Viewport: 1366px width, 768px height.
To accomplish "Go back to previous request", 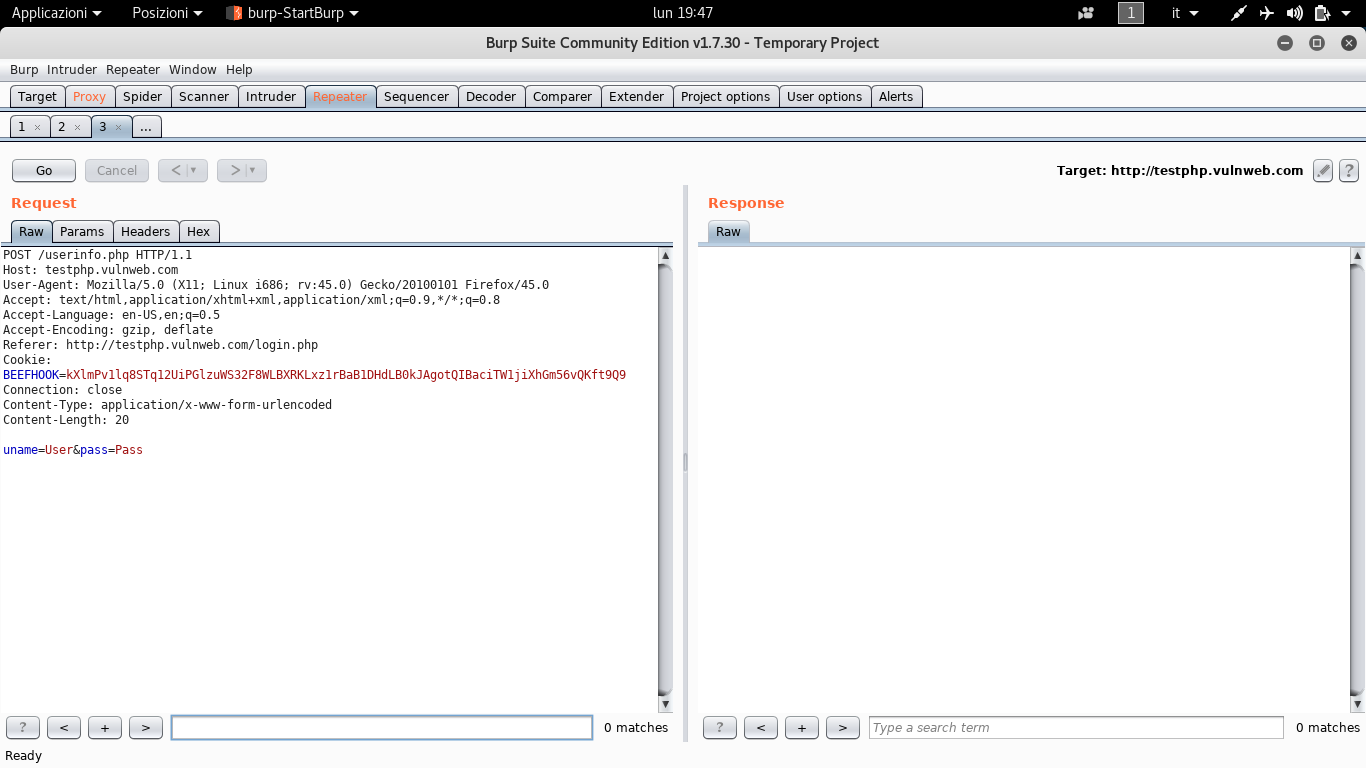I will (174, 171).
